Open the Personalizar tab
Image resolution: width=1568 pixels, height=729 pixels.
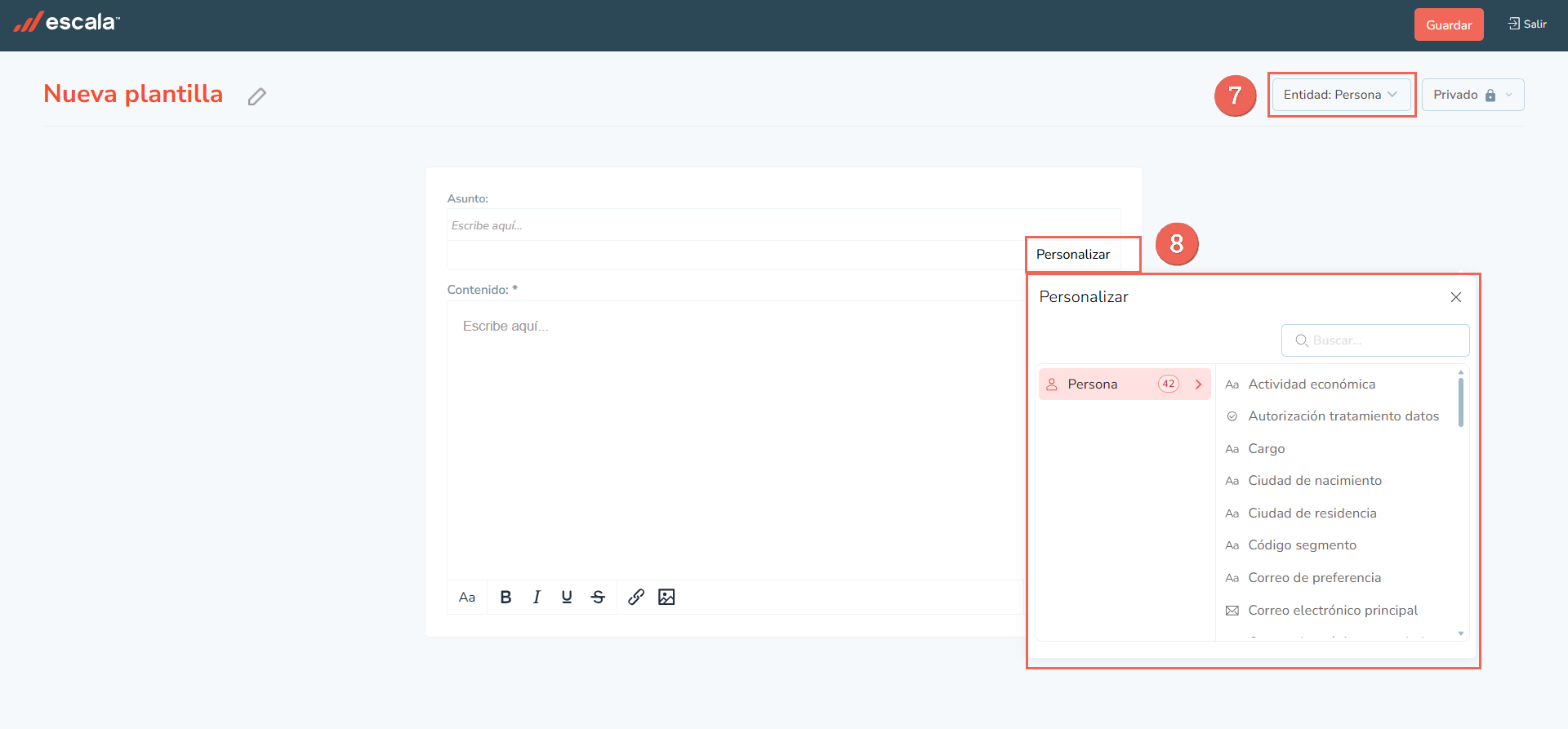[1073, 254]
